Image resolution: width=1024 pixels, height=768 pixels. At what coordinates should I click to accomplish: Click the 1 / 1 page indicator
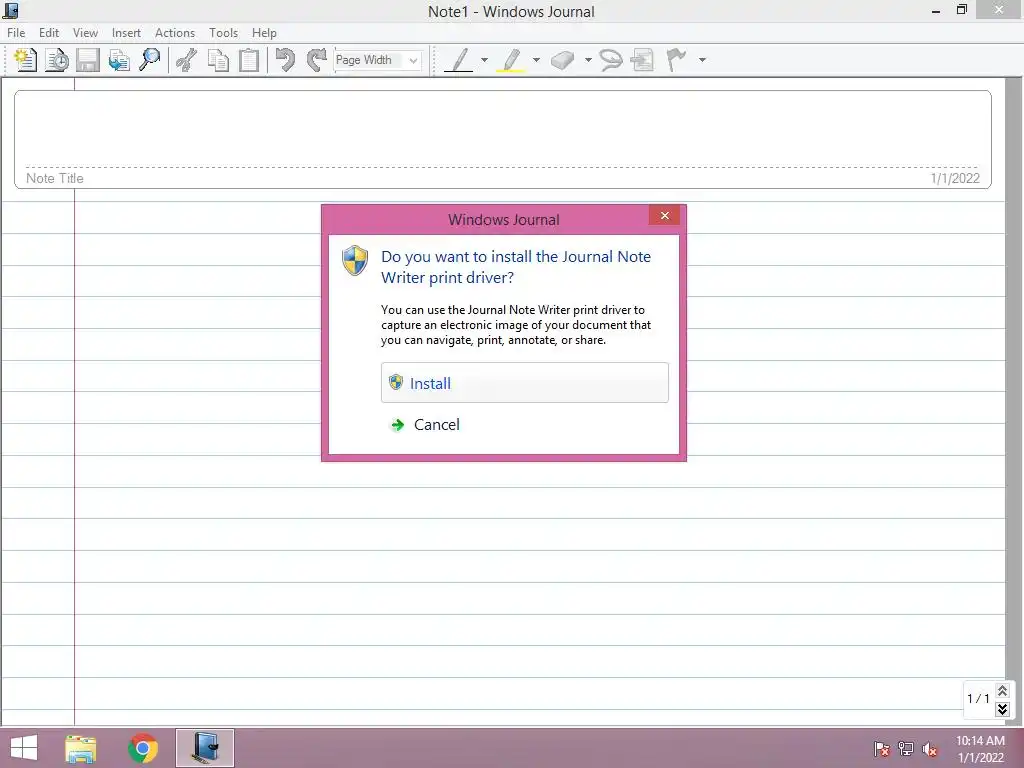(978, 699)
